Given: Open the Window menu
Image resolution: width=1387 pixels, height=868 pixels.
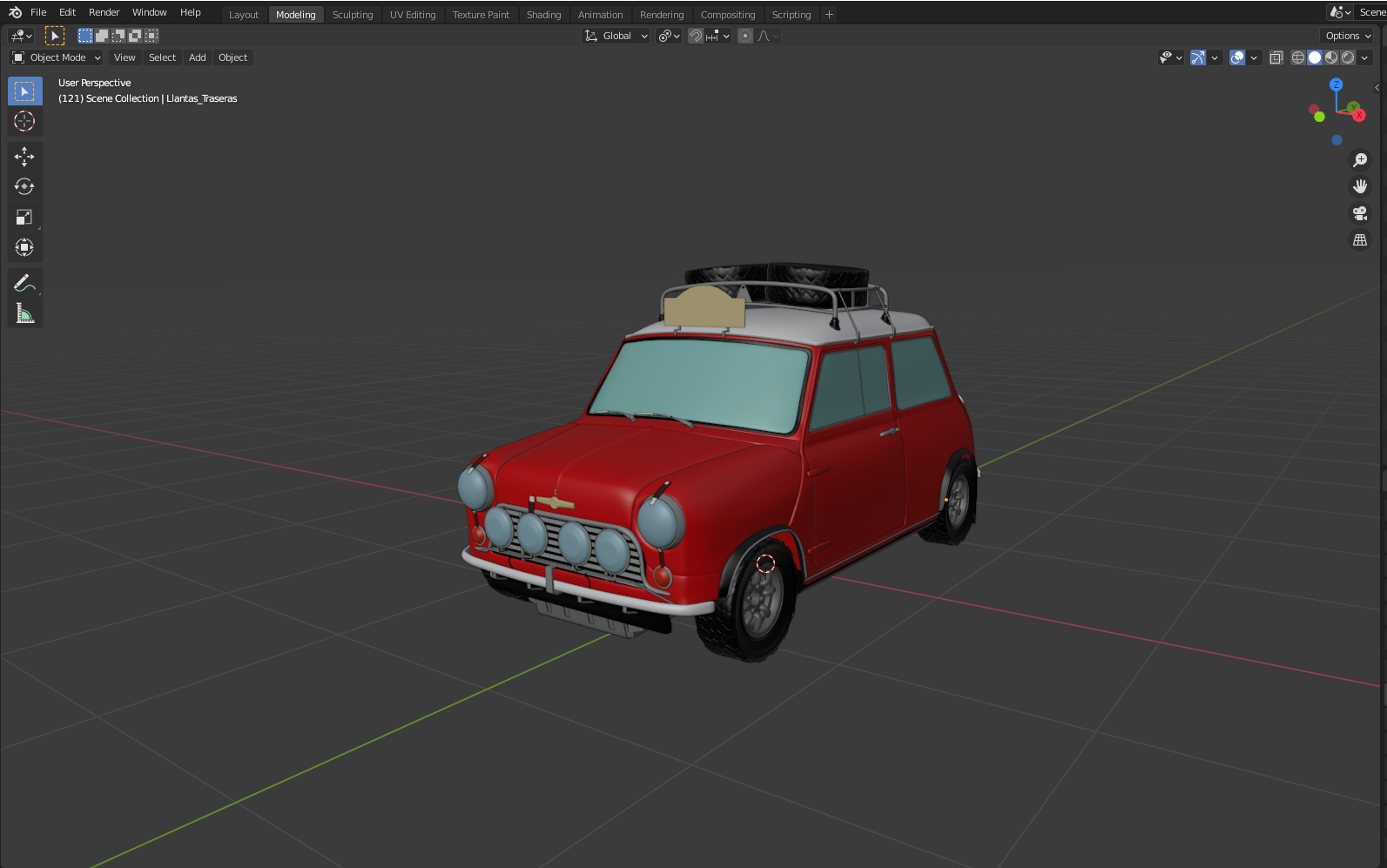Looking at the screenshot, I should pos(149,12).
